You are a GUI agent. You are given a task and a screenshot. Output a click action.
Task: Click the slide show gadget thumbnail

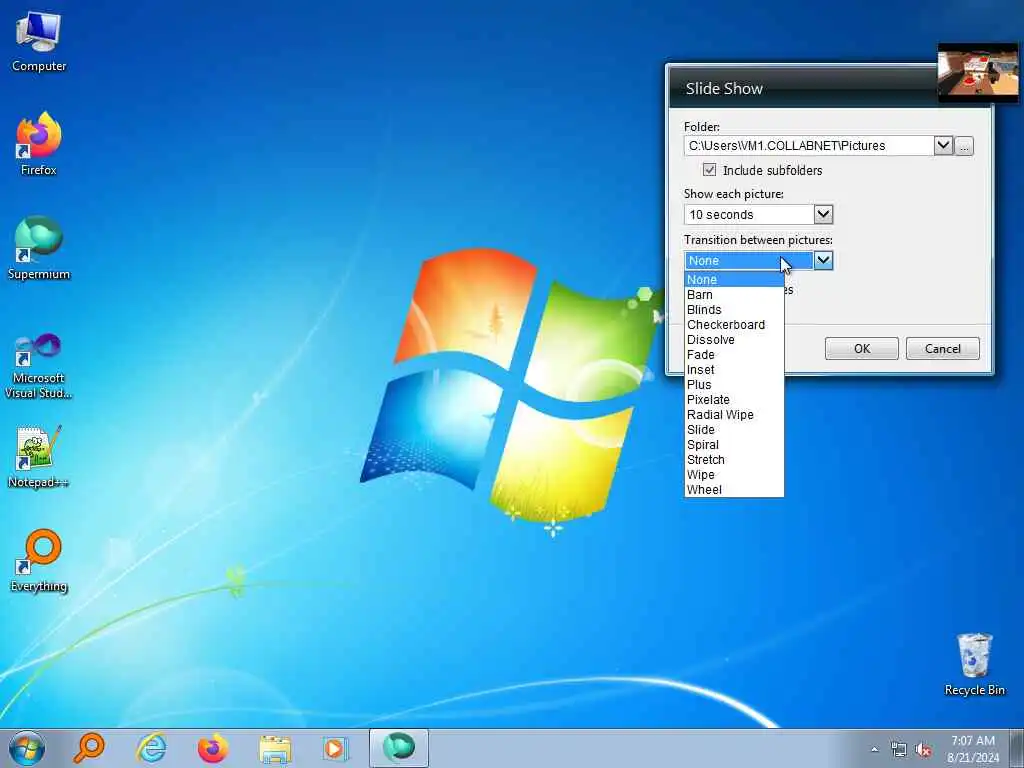tap(978, 72)
